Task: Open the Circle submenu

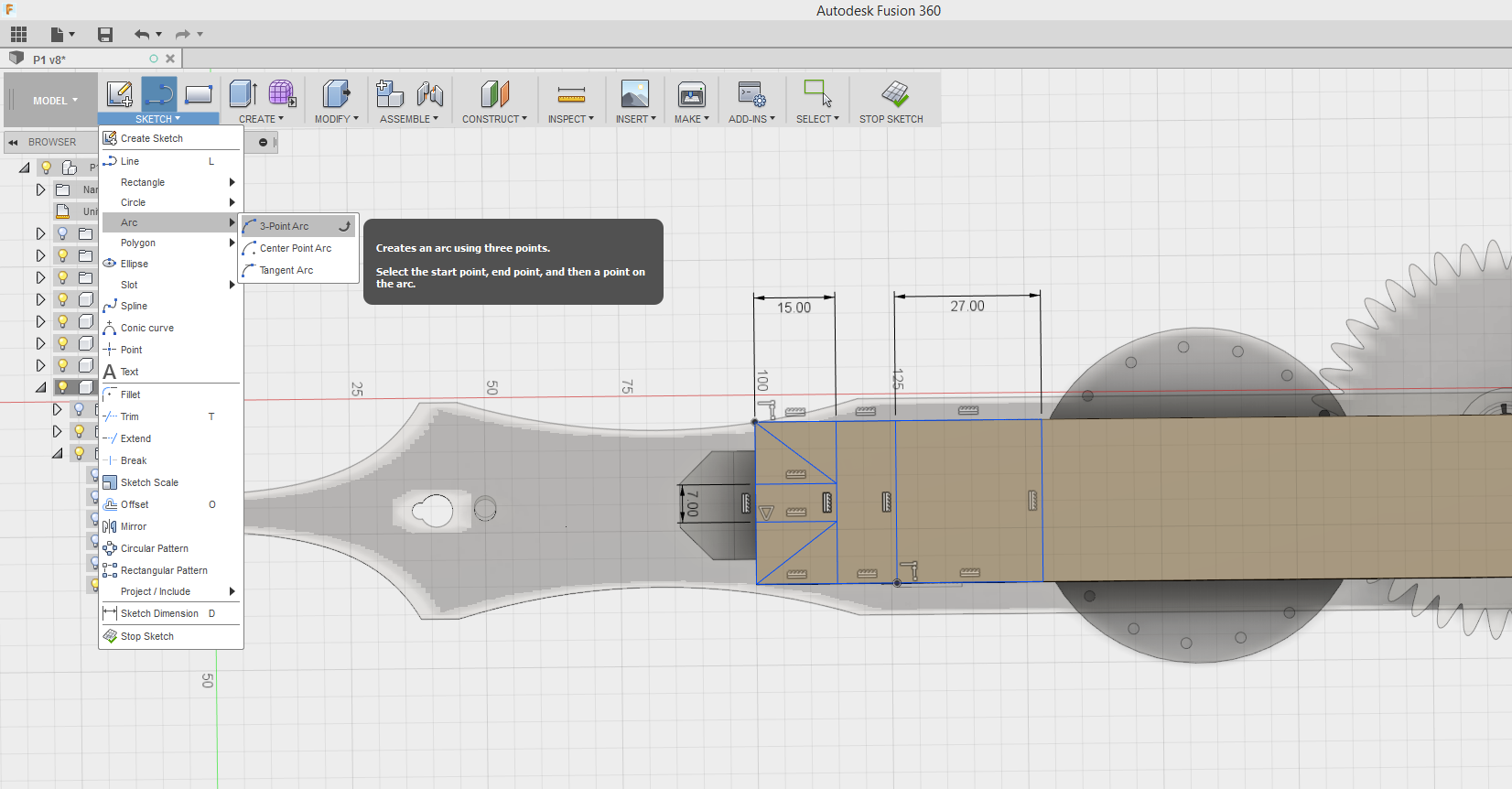Action: (x=171, y=202)
